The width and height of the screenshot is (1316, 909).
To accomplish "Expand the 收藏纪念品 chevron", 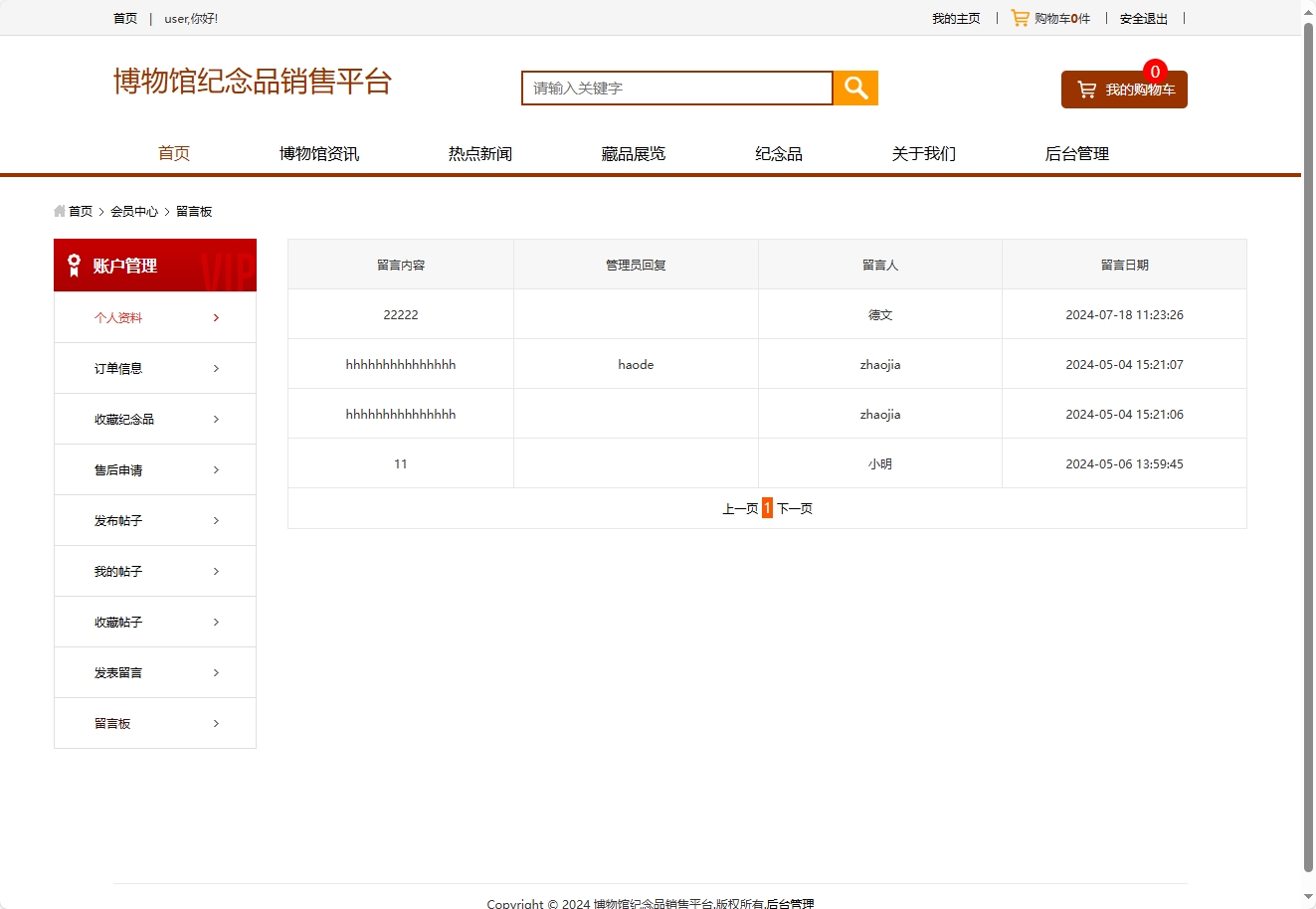I will (x=216, y=419).
